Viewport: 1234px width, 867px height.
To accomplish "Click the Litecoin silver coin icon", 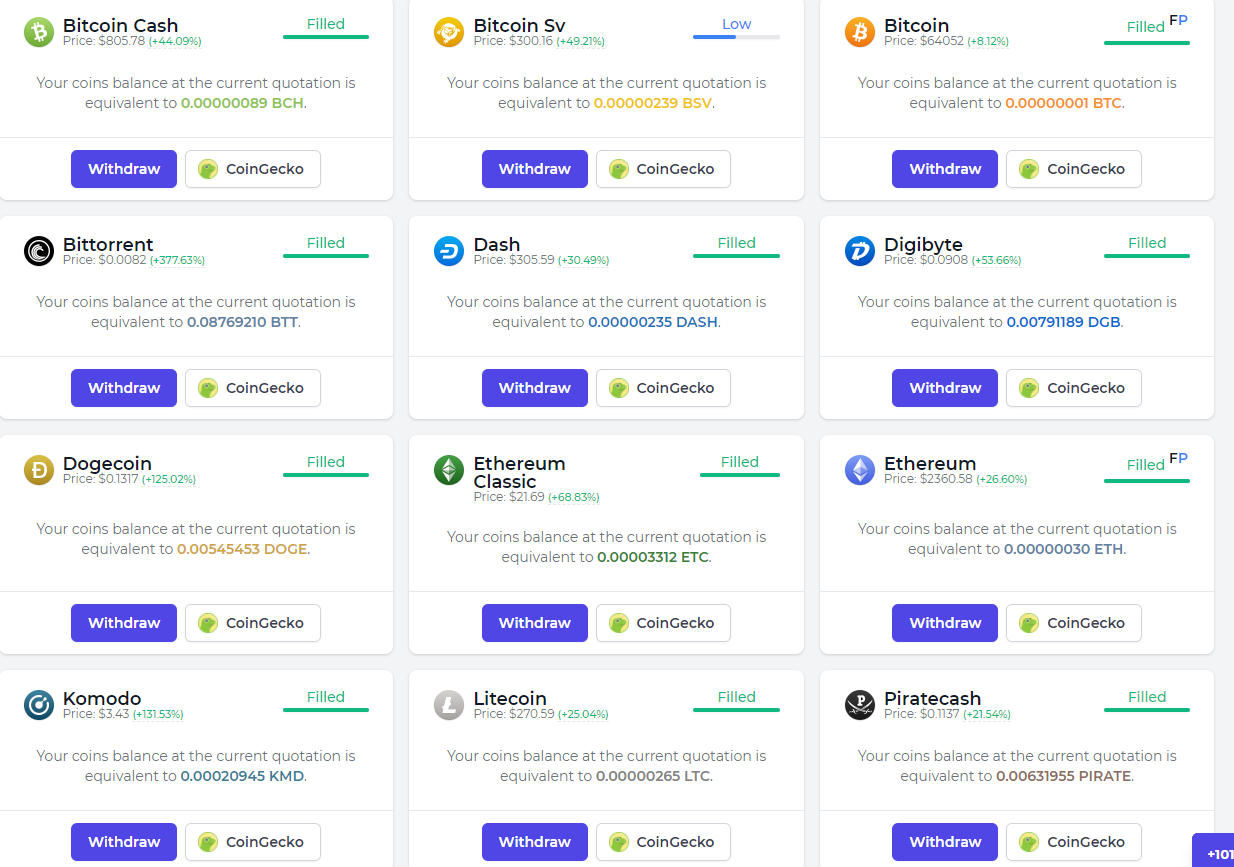I will [x=449, y=705].
